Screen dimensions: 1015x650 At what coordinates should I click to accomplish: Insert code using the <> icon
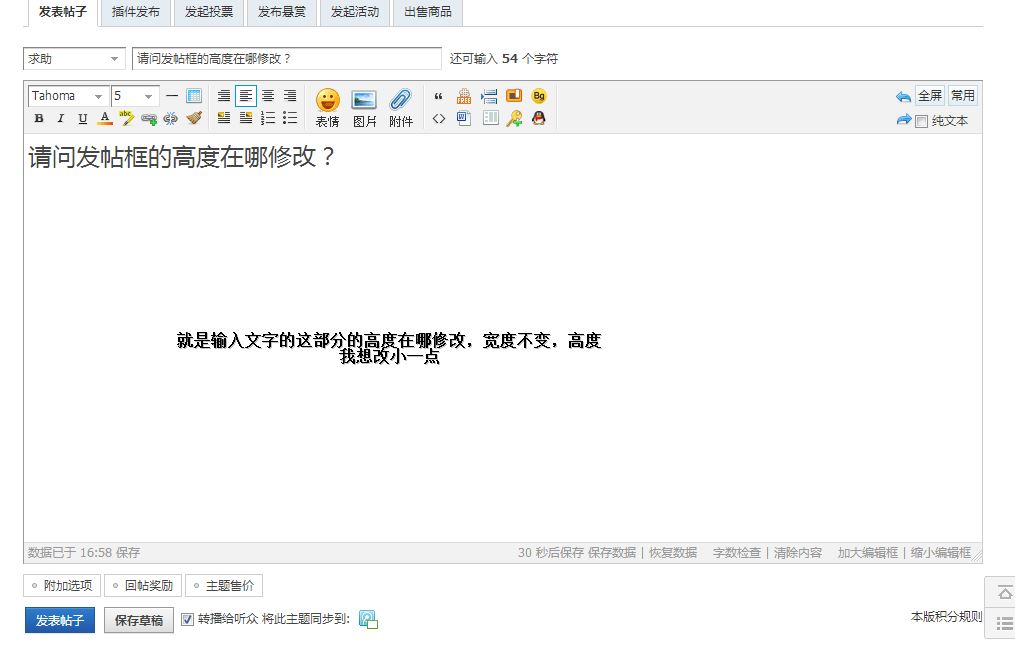[x=438, y=118]
